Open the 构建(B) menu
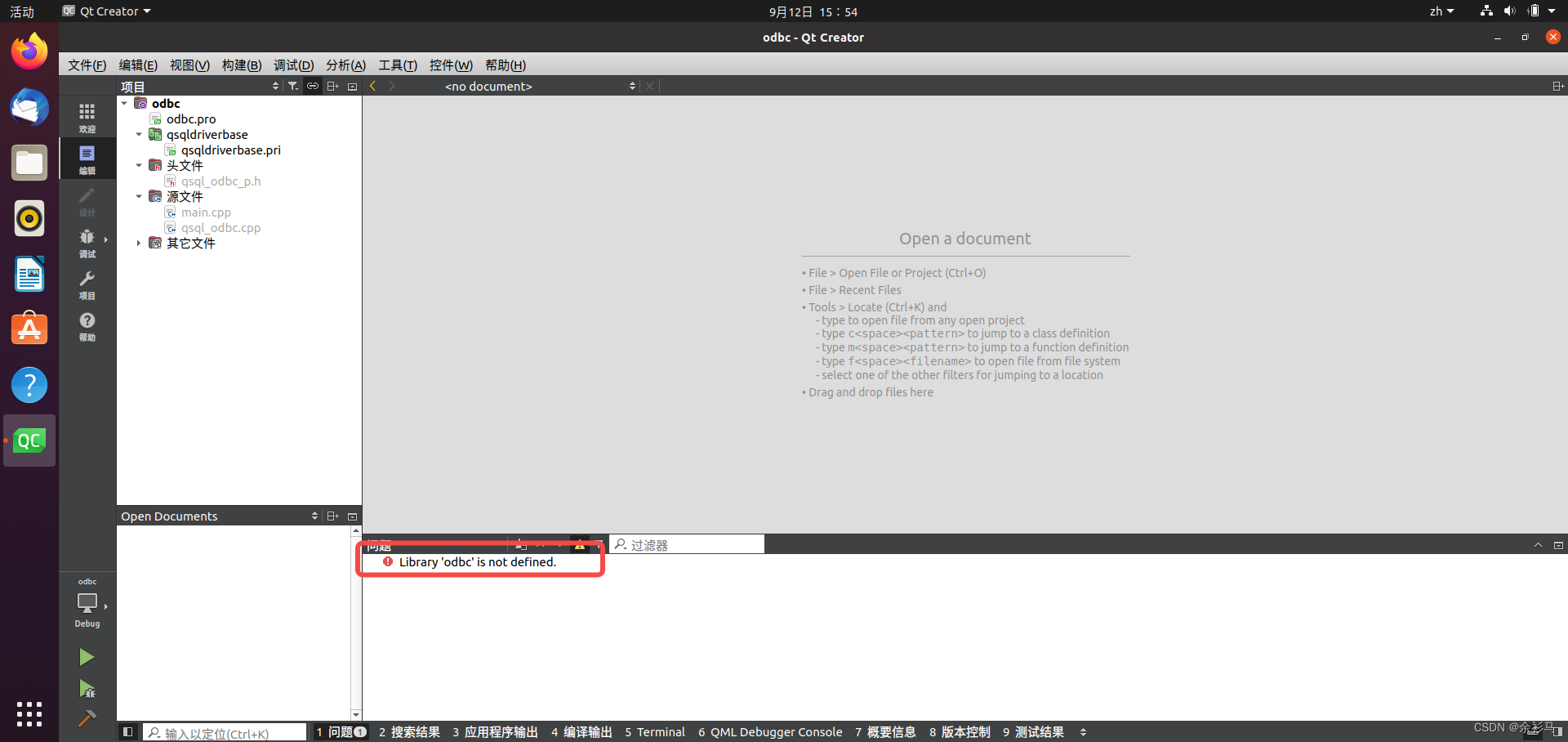 [x=242, y=65]
